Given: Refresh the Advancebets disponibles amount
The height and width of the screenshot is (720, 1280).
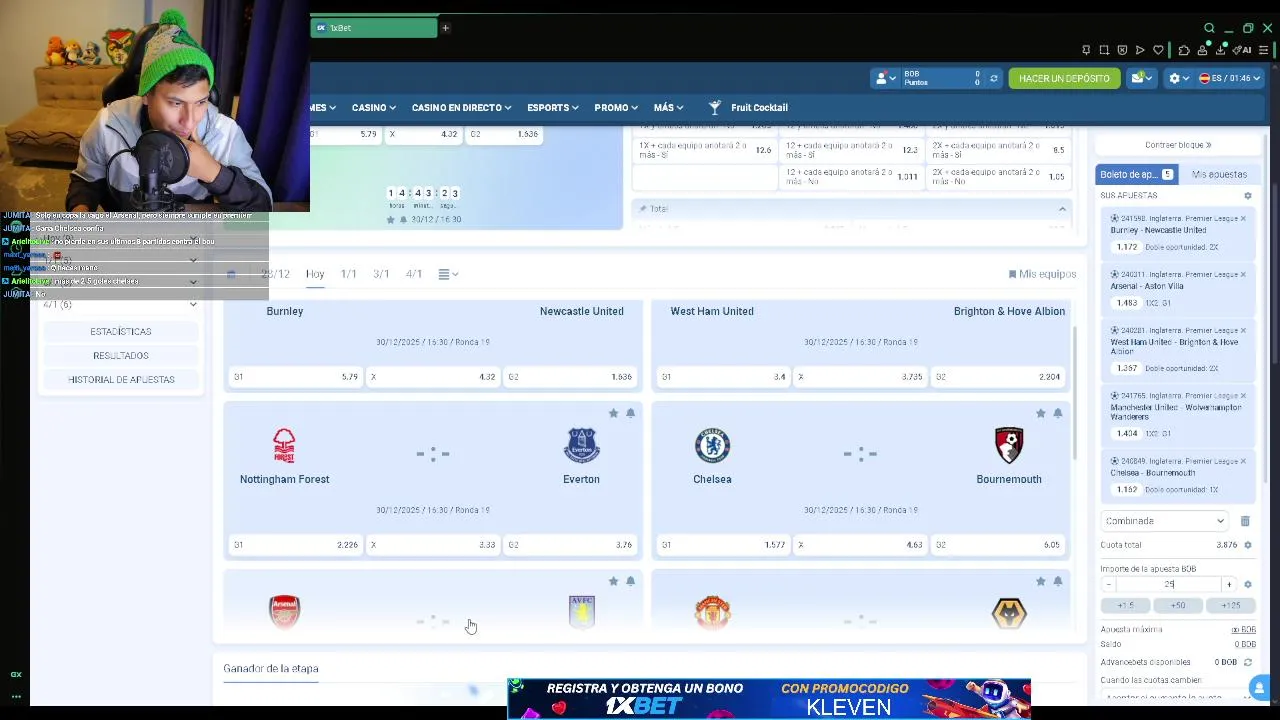Looking at the screenshot, I should click(1247, 662).
